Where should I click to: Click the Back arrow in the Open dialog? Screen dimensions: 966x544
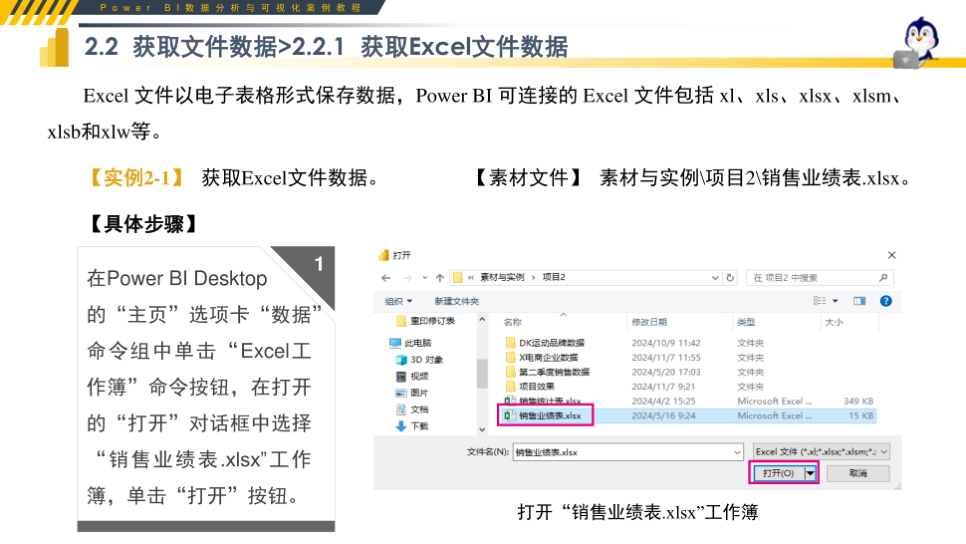[386, 278]
